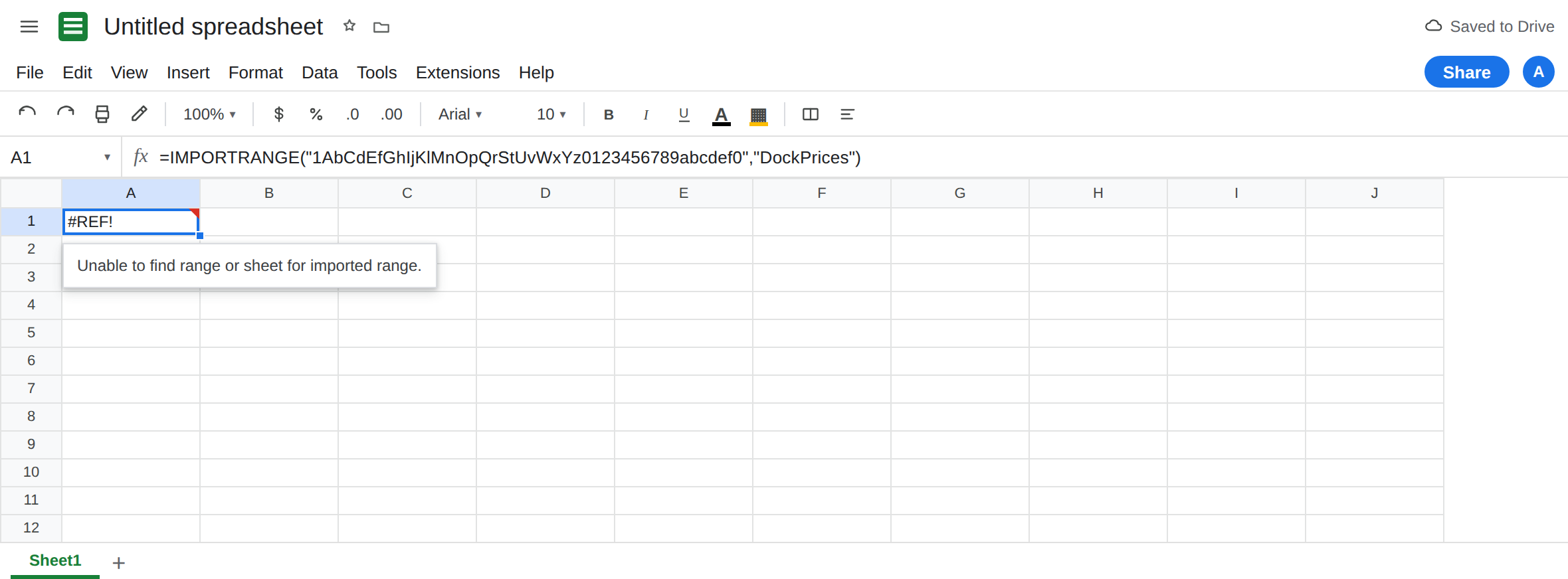Open the hamburger main menu
The height and width of the screenshot is (579, 1568).
click(29, 27)
